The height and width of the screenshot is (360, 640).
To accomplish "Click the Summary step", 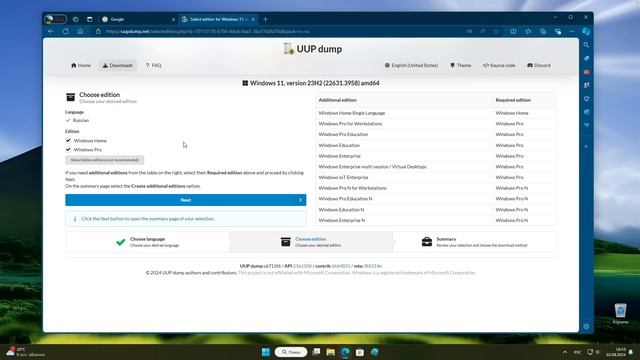I will 474,242.
